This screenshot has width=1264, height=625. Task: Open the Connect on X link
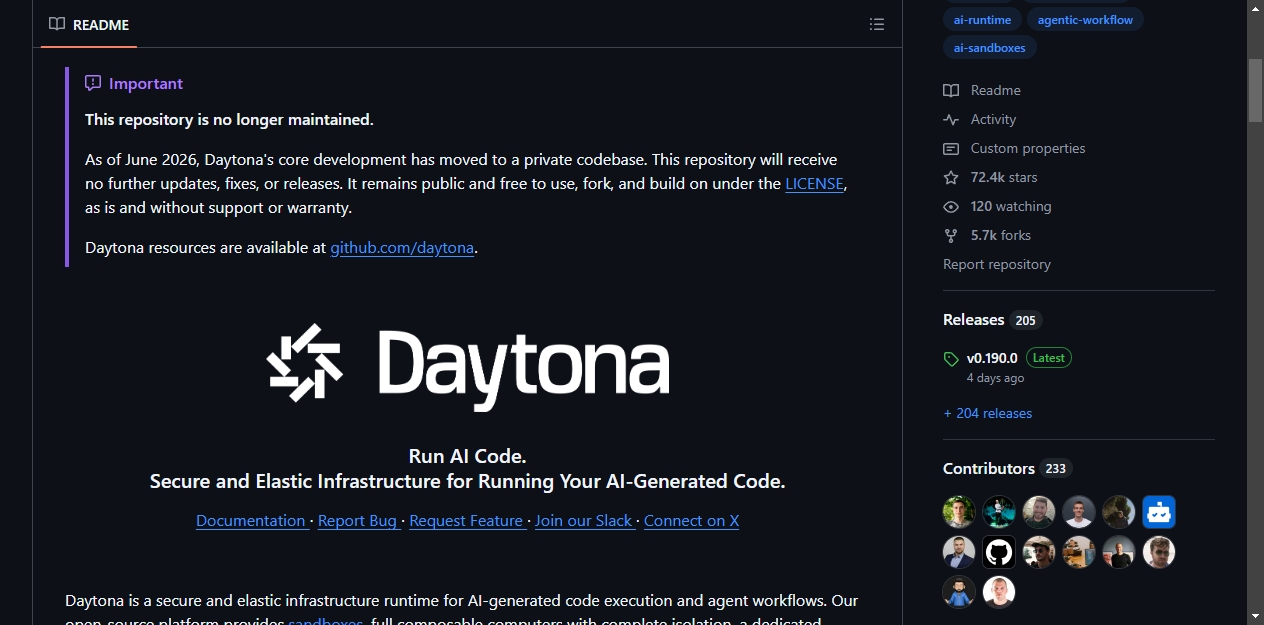[x=691, y=521]
